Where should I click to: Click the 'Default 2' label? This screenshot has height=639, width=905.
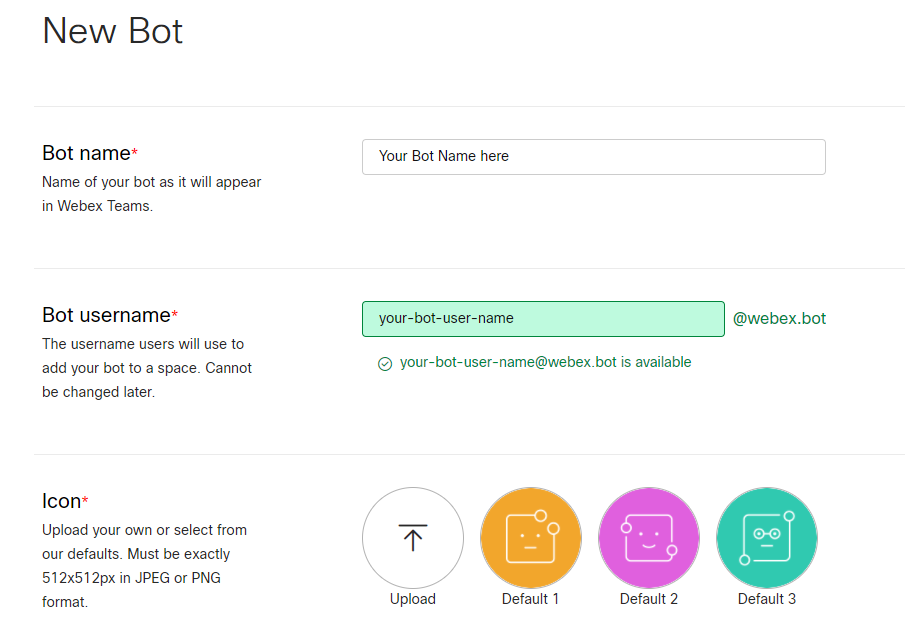click(649, 599)
